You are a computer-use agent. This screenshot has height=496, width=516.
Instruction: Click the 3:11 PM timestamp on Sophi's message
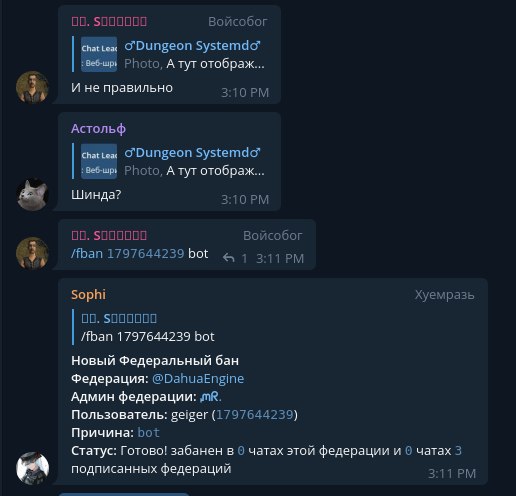(x=452, y=473)
